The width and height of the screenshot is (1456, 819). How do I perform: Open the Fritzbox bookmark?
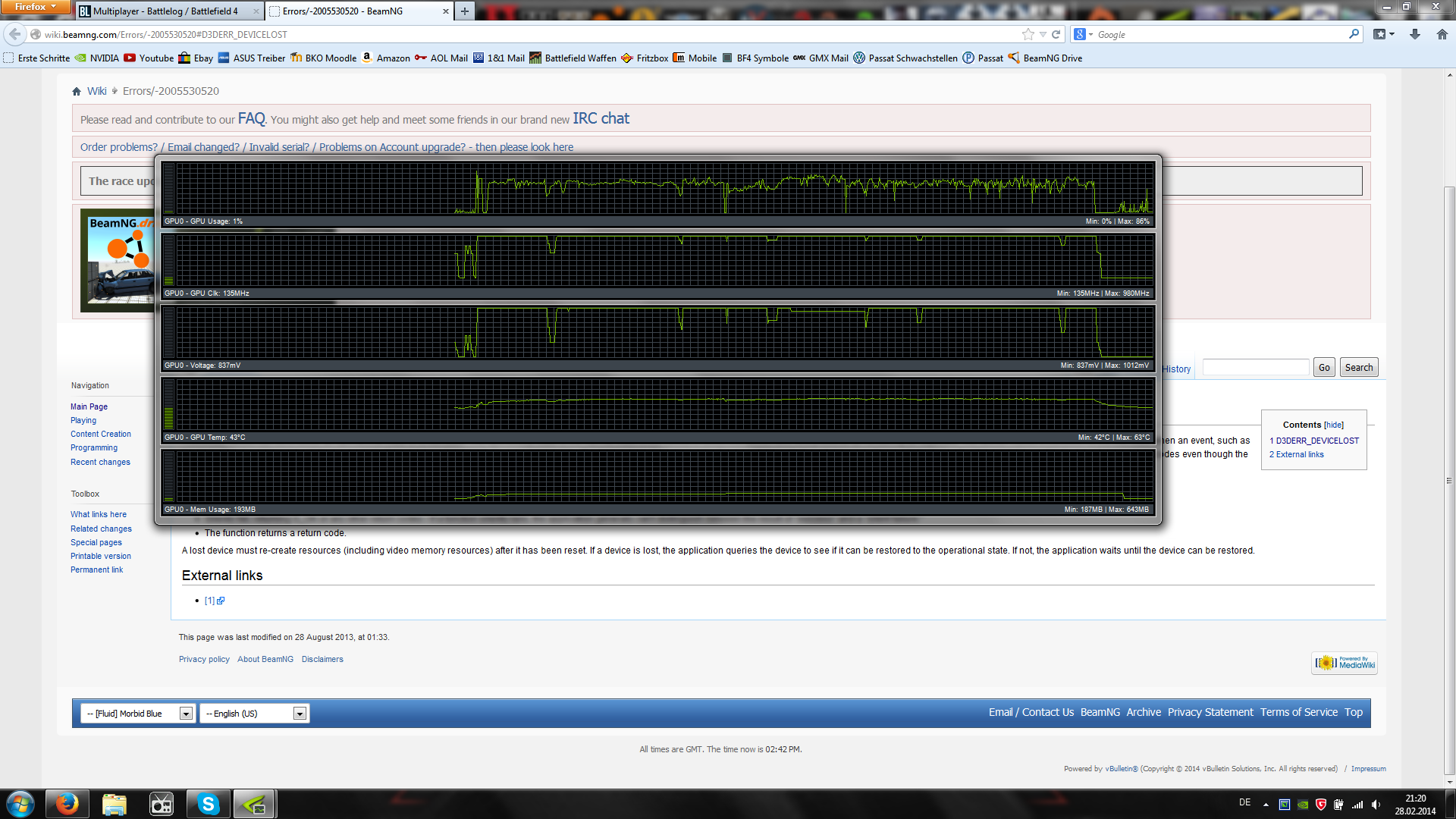pos(645,58)
